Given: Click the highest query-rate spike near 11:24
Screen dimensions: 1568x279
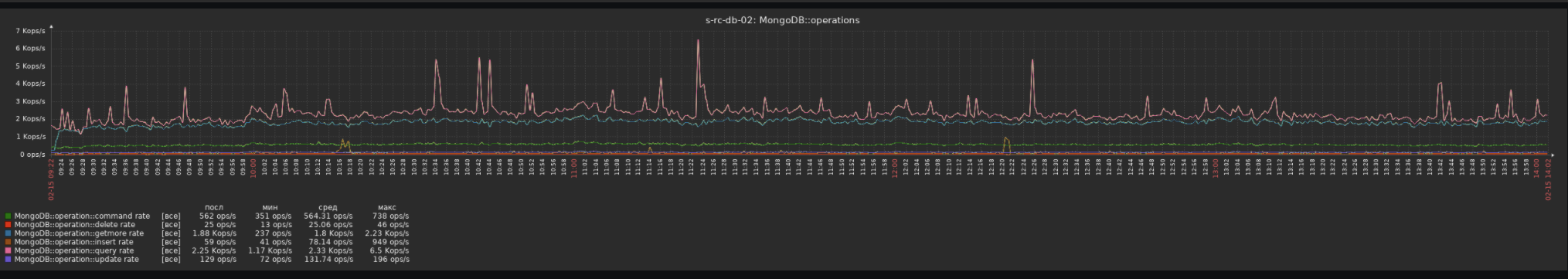Looking at the screenshot, I should [698, 41].
